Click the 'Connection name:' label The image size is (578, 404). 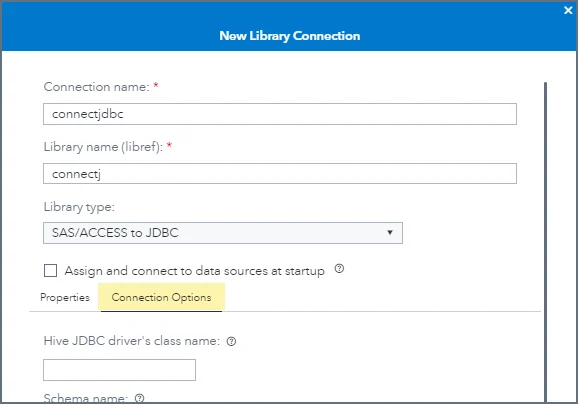(x=97, y=87)
